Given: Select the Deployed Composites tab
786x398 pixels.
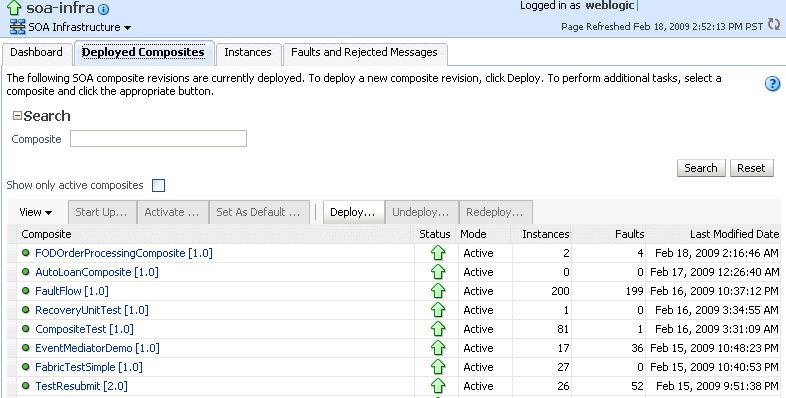Looking at the screenshot, I should tap(143, 52).
